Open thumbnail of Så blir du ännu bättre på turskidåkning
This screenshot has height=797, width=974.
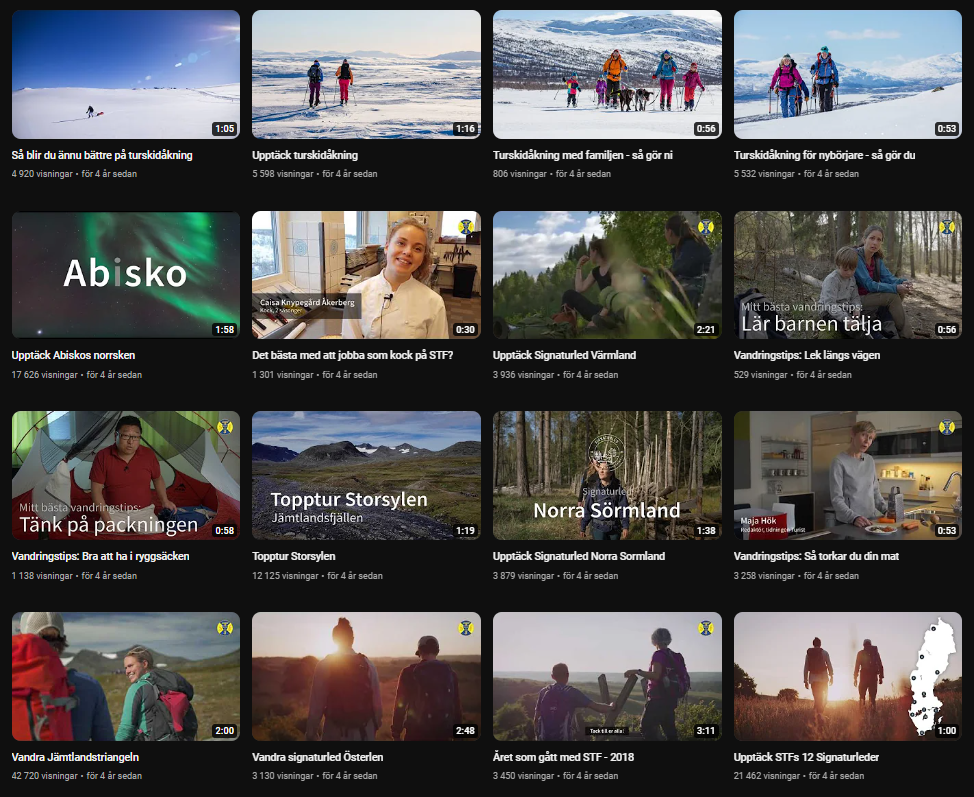[x=125, y=74]
